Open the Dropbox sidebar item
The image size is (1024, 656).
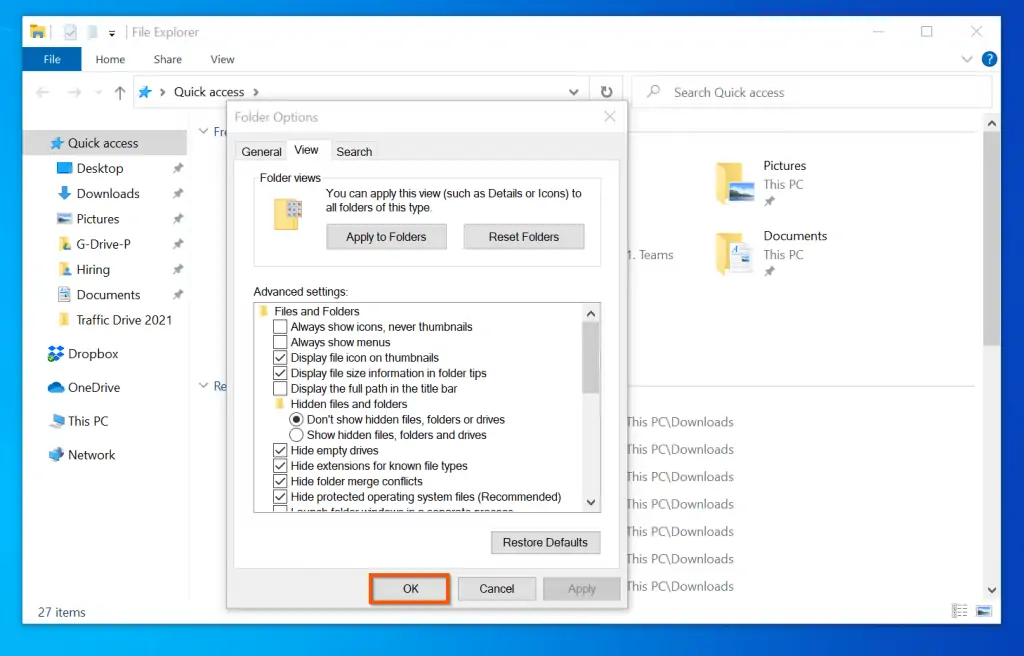(x=91, y=354)
